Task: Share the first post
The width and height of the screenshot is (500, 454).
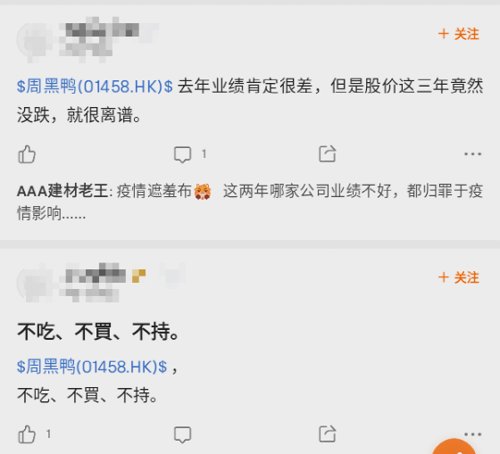Action: click(x=327, y=154)
